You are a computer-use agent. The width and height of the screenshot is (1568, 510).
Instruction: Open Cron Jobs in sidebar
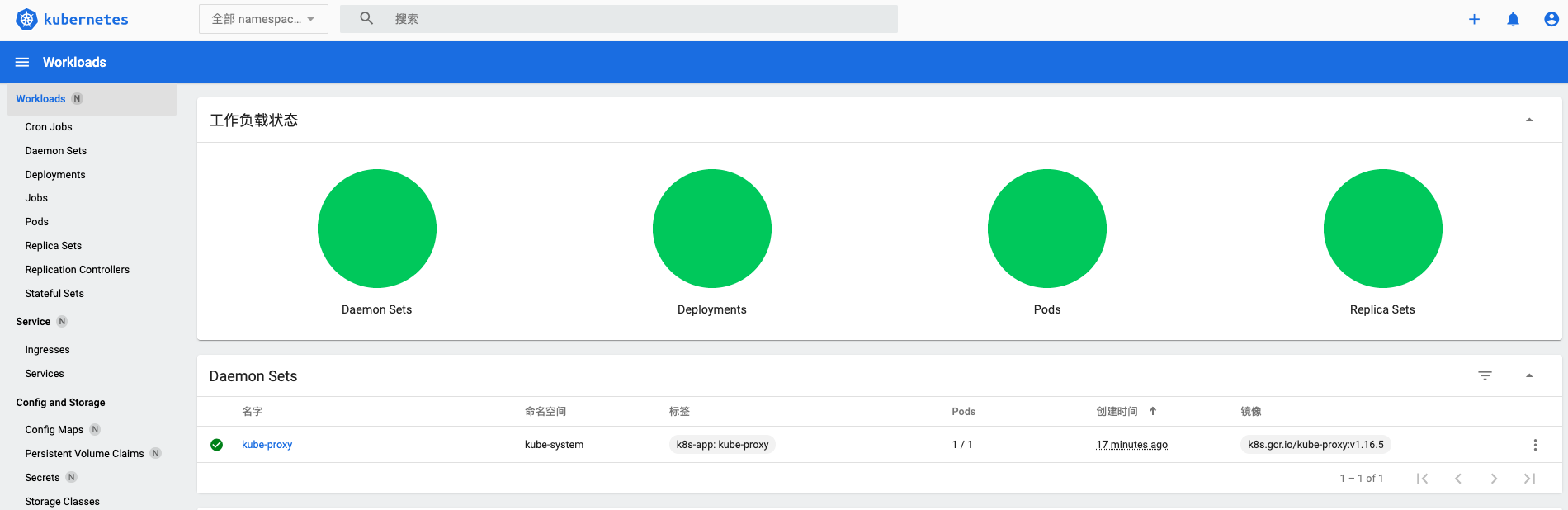pyautogui.click(x=49, y=127)
